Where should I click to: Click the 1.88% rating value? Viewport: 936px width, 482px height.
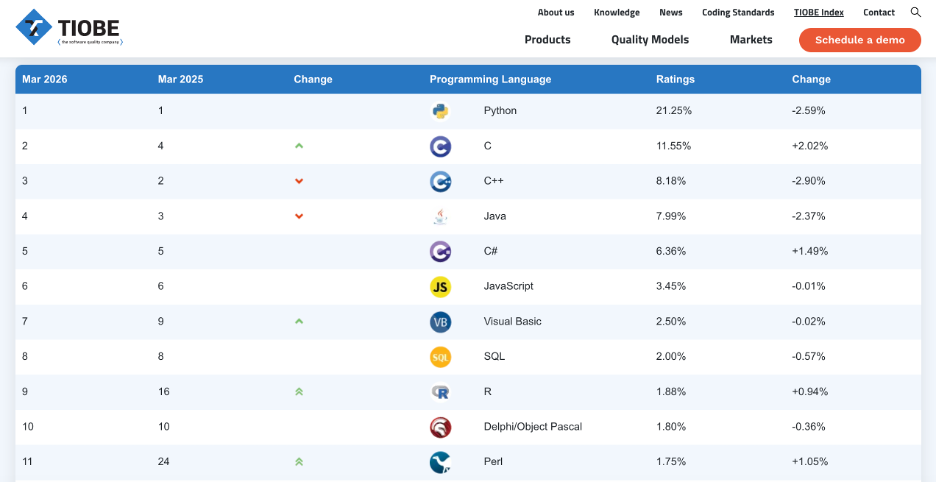[x=671, y=392]
